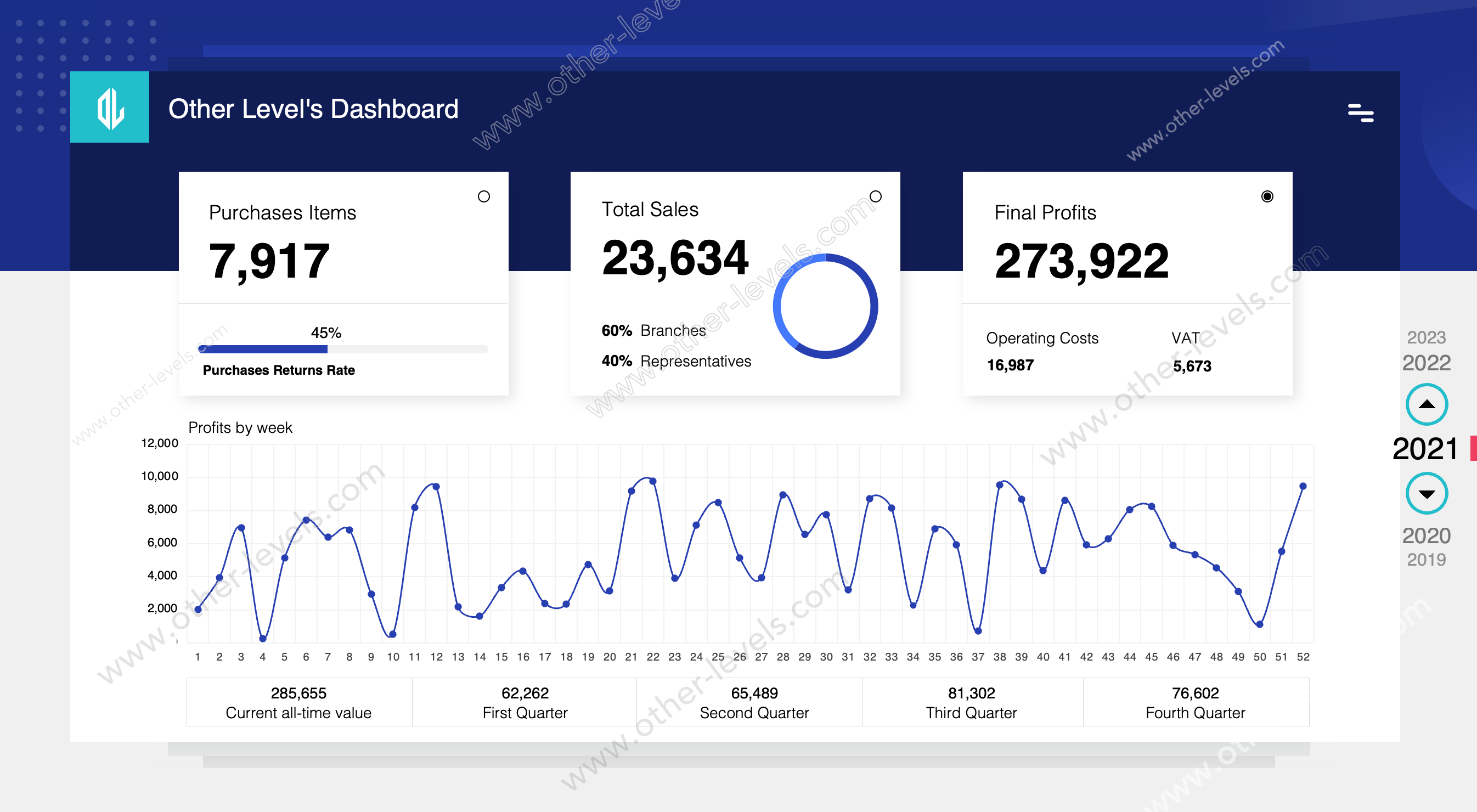Click the Purchases Returns Rate progress bar

click(x=342, y=349)
